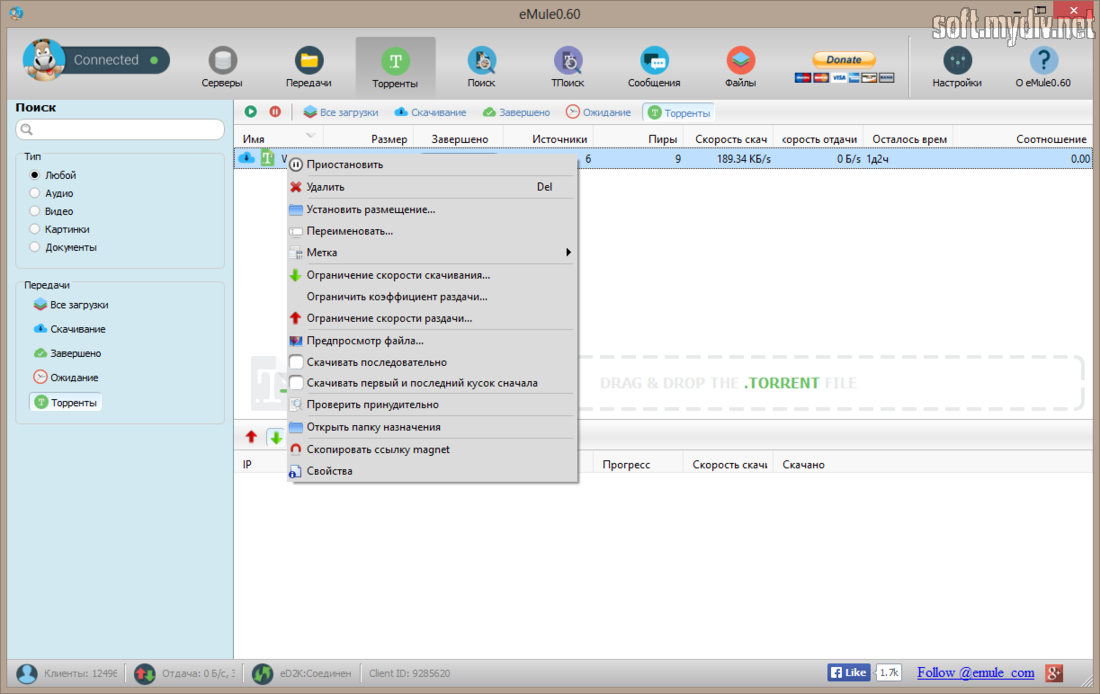Choose Проверить принудительно menu item

click(x=432, y=404)
